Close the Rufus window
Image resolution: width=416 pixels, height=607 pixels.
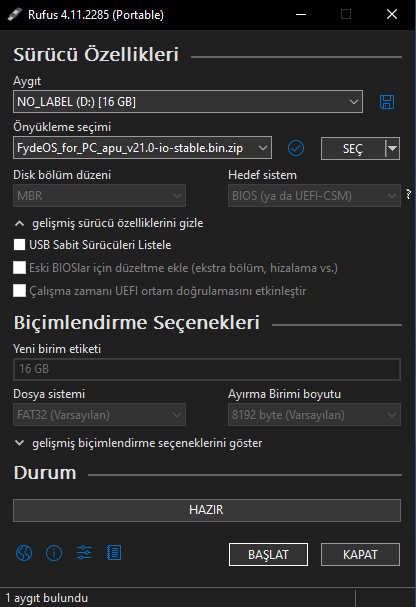(x=392, y=15)
